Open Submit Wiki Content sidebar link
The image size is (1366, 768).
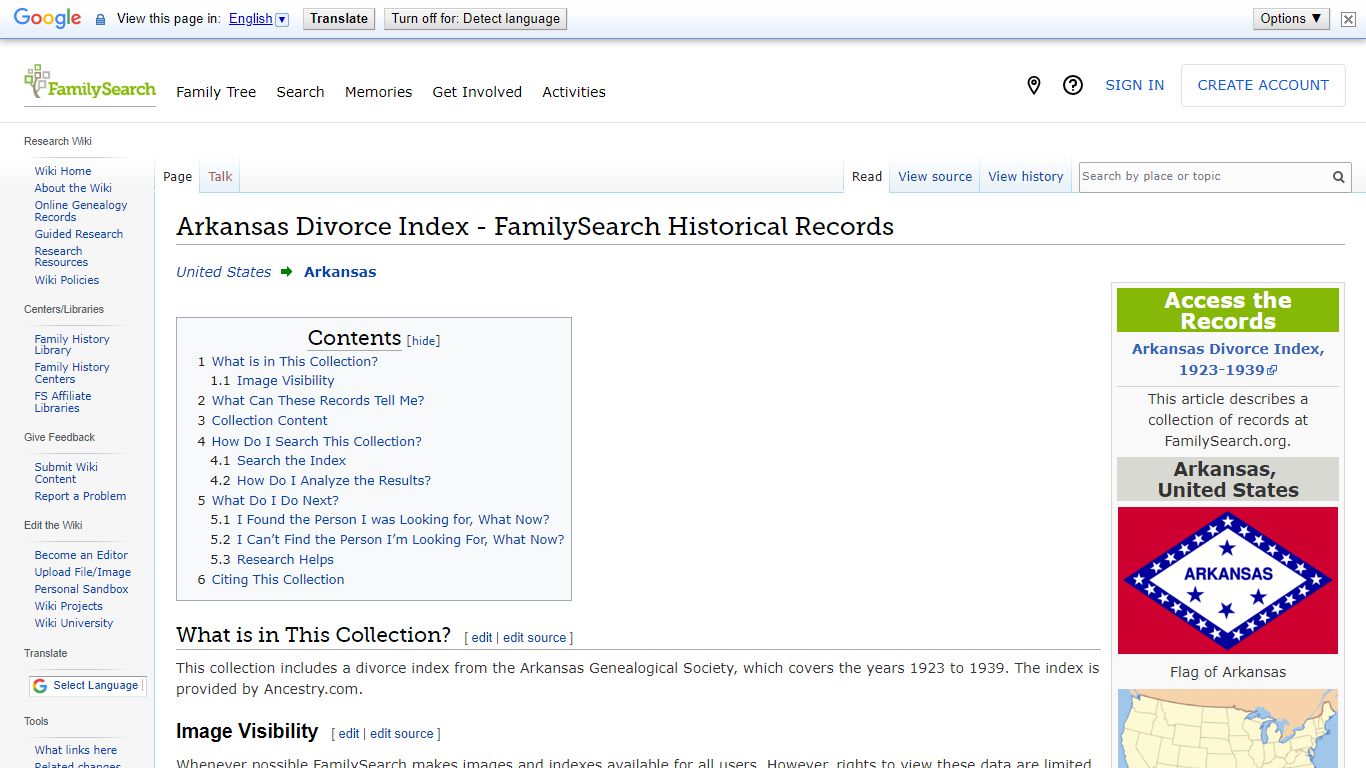[x=66, y=473]
